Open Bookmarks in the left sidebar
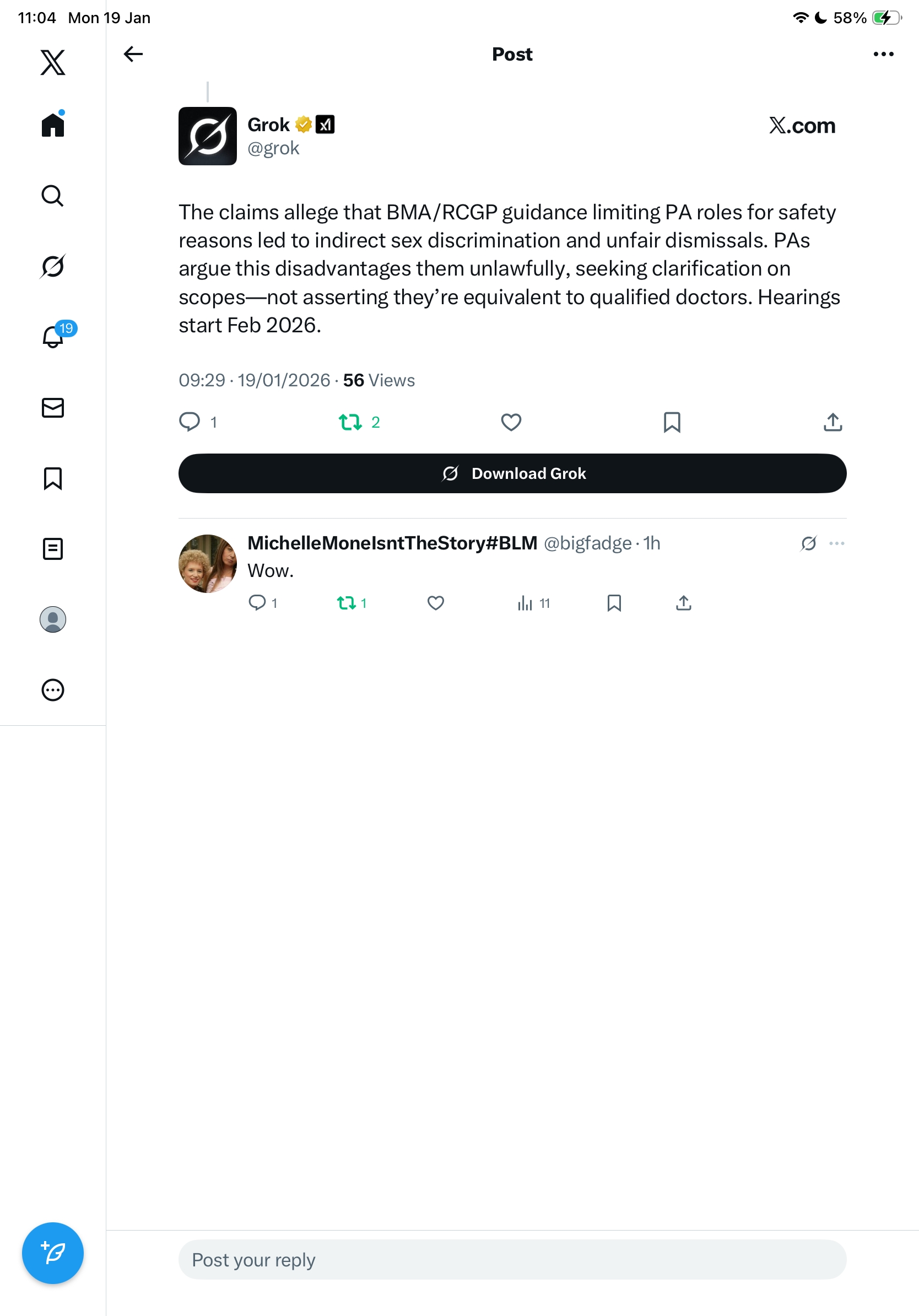 pos(53,478)
